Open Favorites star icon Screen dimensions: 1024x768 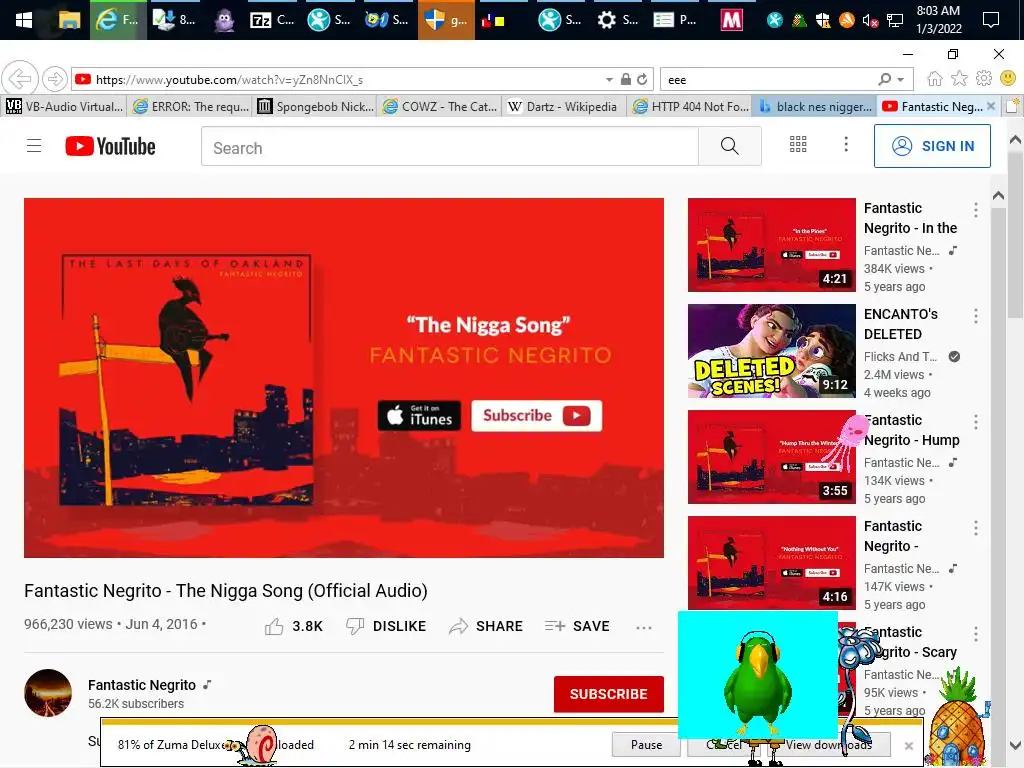[959, 79]
